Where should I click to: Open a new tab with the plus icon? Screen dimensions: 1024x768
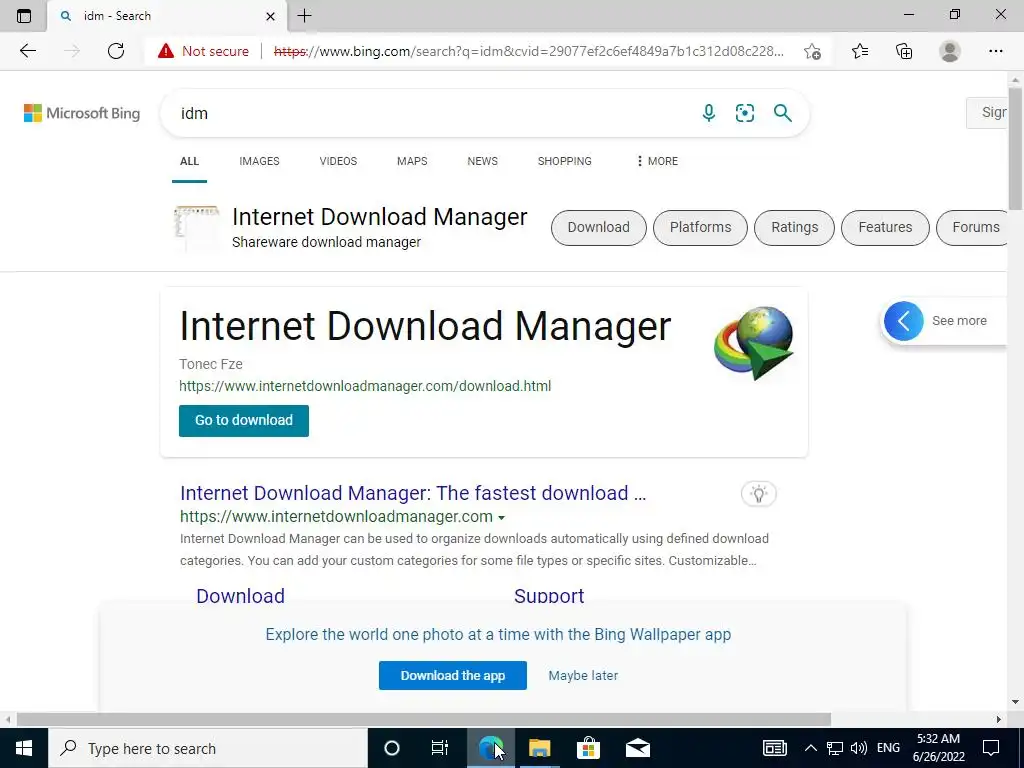tap(304, 16)
